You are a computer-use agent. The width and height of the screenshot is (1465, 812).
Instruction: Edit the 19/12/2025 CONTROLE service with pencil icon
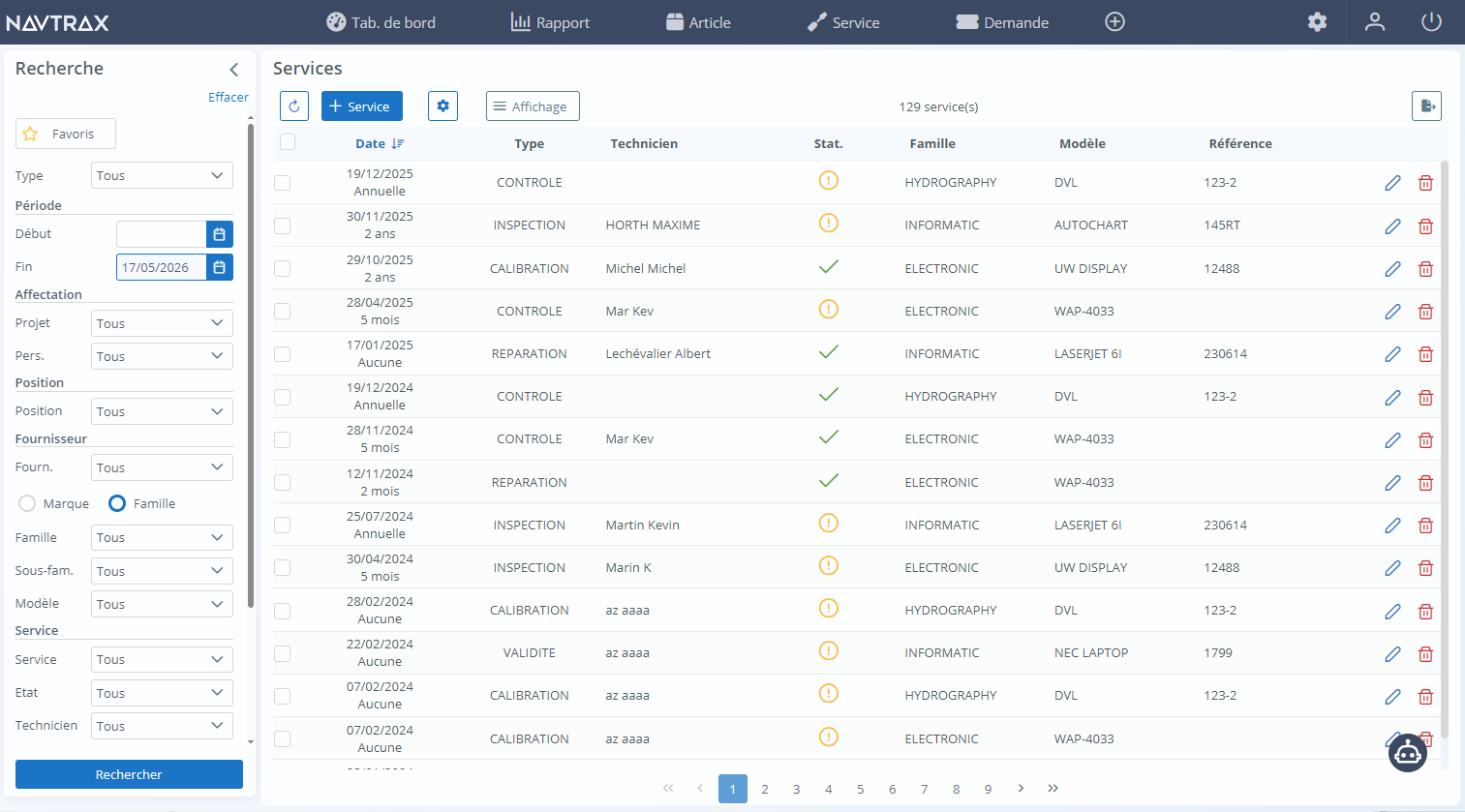pos(1392,182)
